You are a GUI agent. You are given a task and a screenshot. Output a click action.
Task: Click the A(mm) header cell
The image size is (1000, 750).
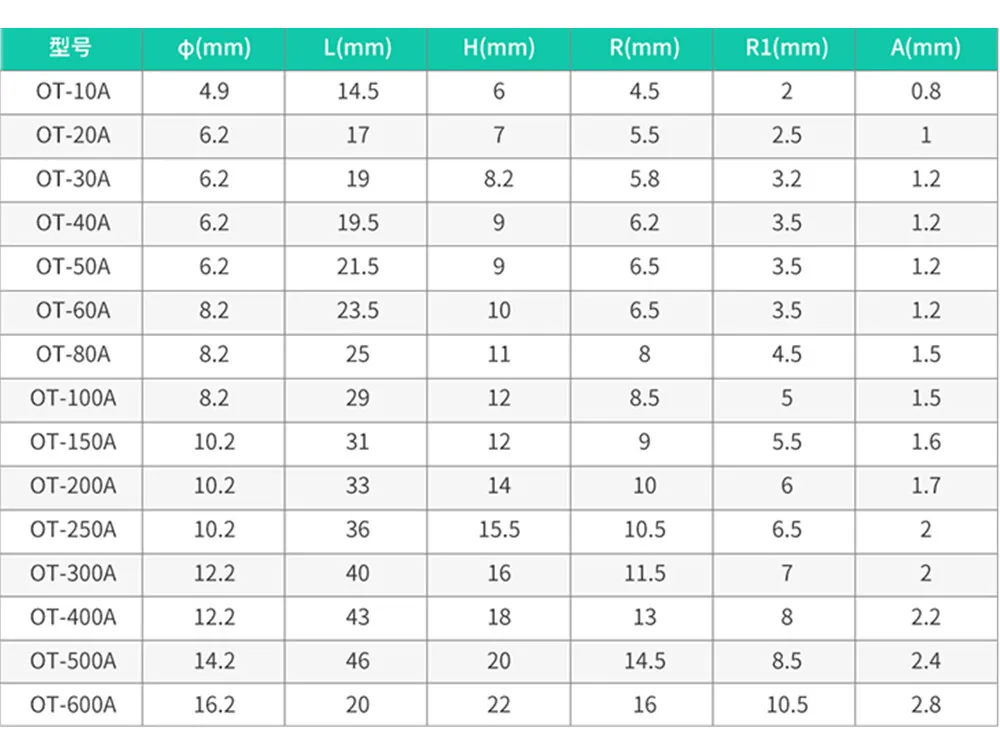926,48
